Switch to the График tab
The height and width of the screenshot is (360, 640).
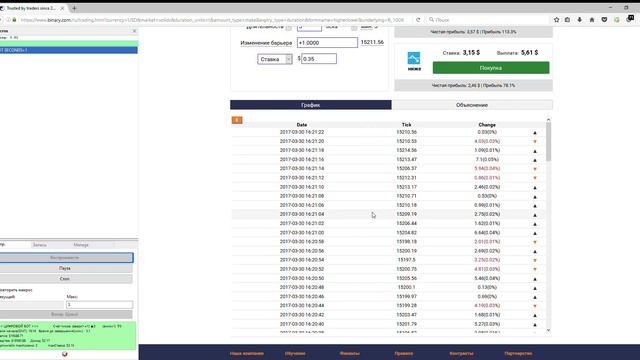pyautogui.click(x=311, y=105)
